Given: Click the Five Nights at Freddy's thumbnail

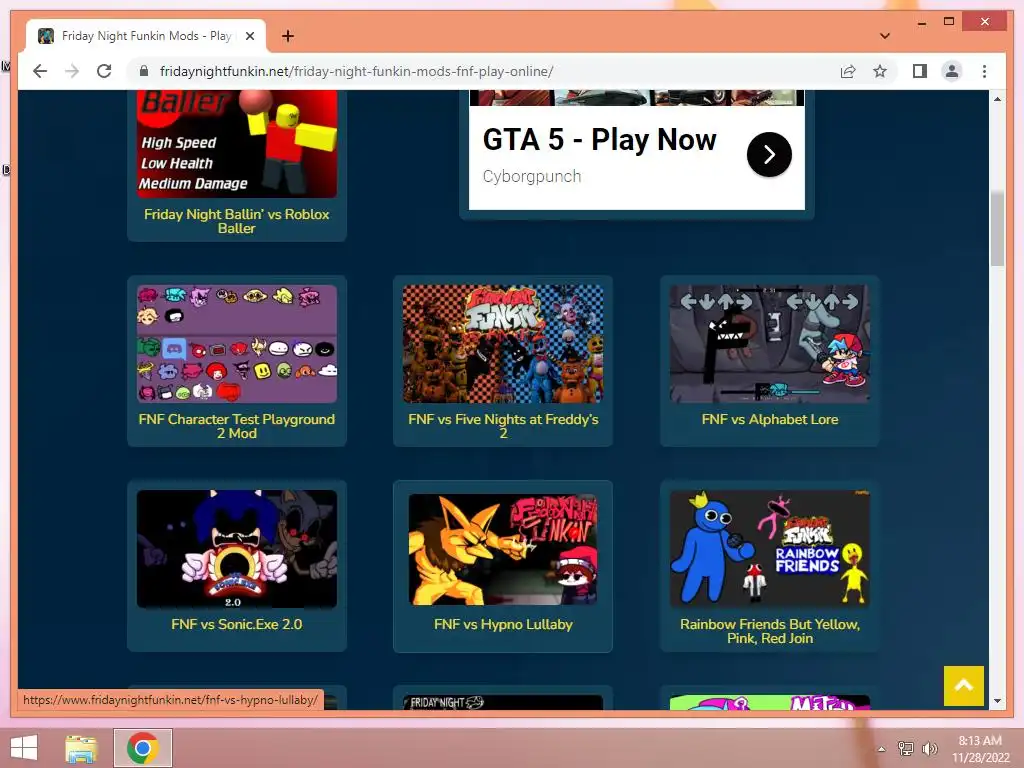Looking at the screenshot, I should 503,344.
